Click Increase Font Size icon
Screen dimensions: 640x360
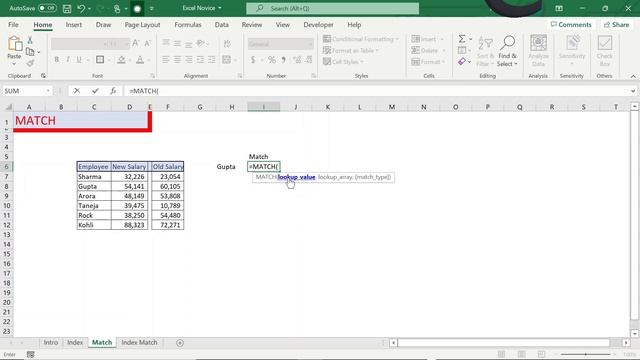coord(136,43)
